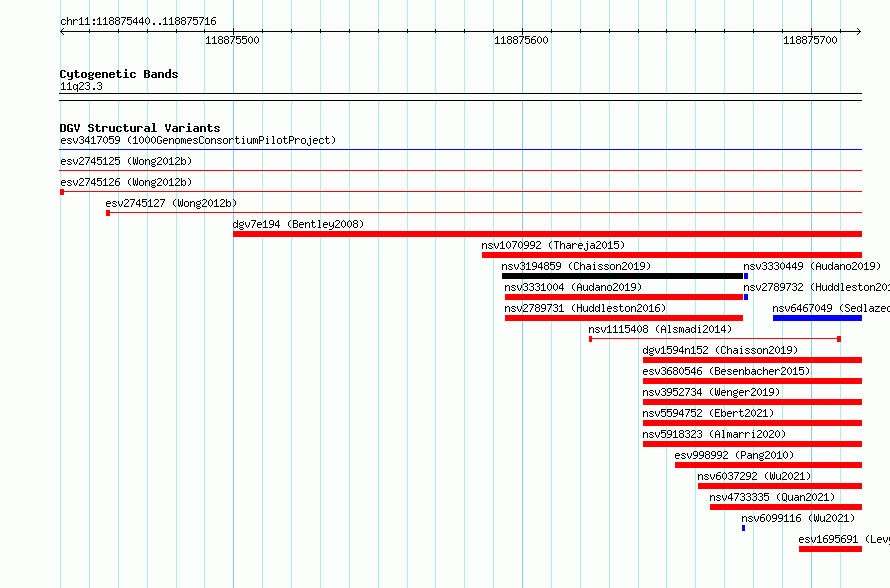Click the nsv3331004 (Audano2019) label
This screenshot has height=588, width=890.
tap(573, 287)
